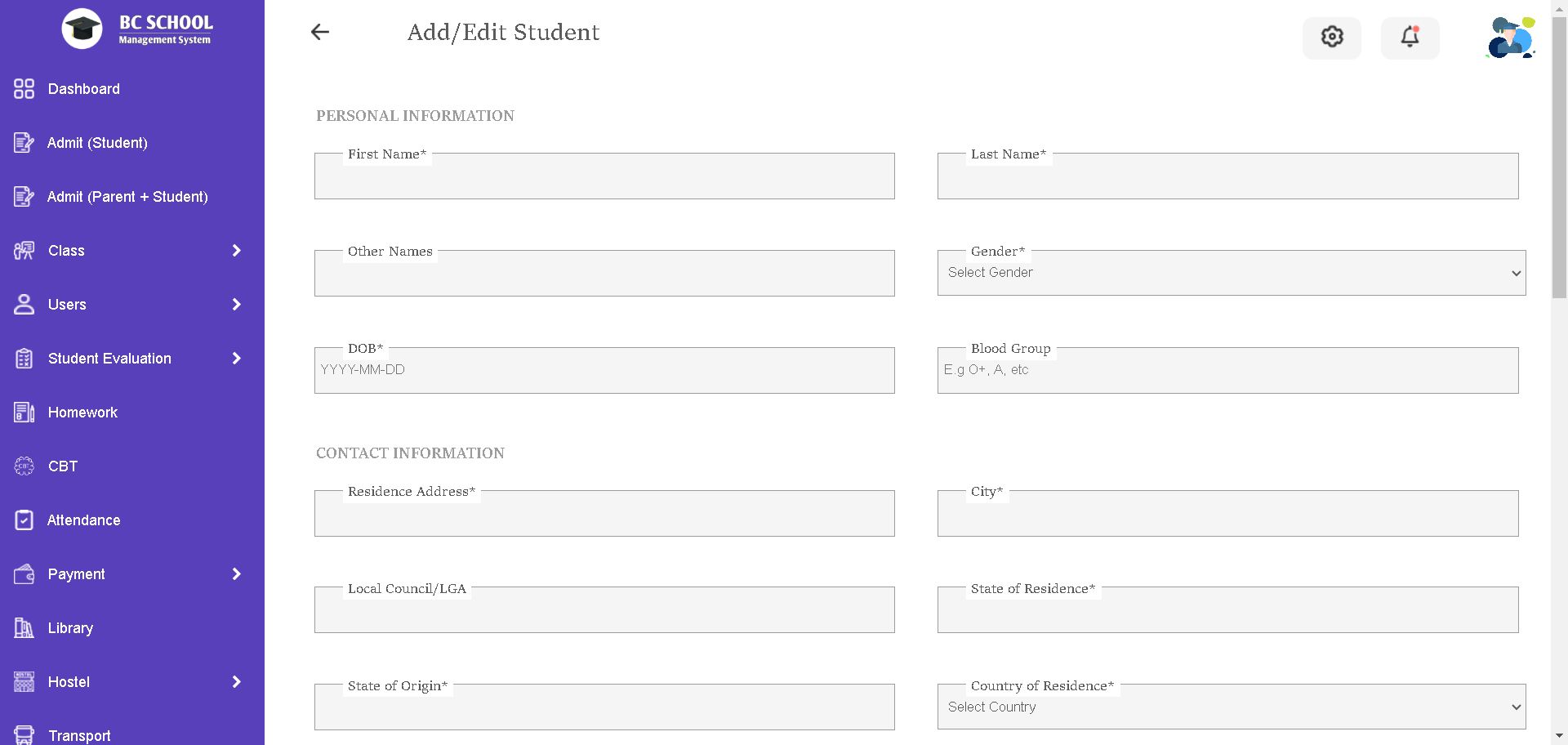Click the back arrow icon
Viewport: 1568px width, 745px height.
(320, 32)
